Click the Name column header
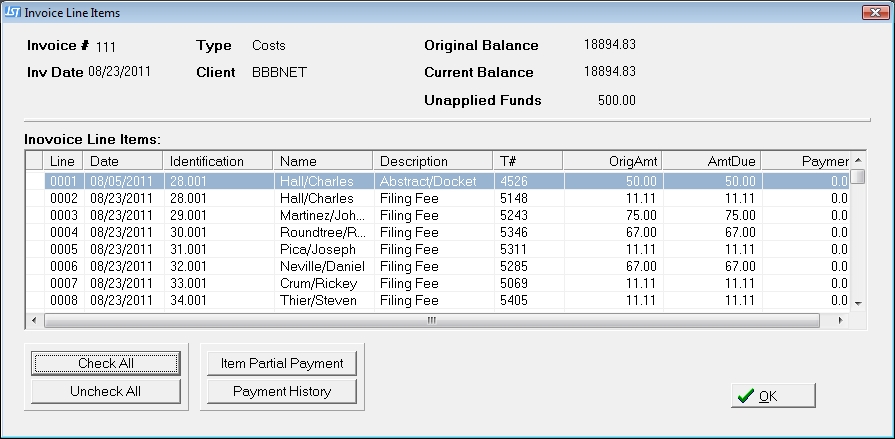Screen dimensions: 895x439 click(x=322, y=161)
